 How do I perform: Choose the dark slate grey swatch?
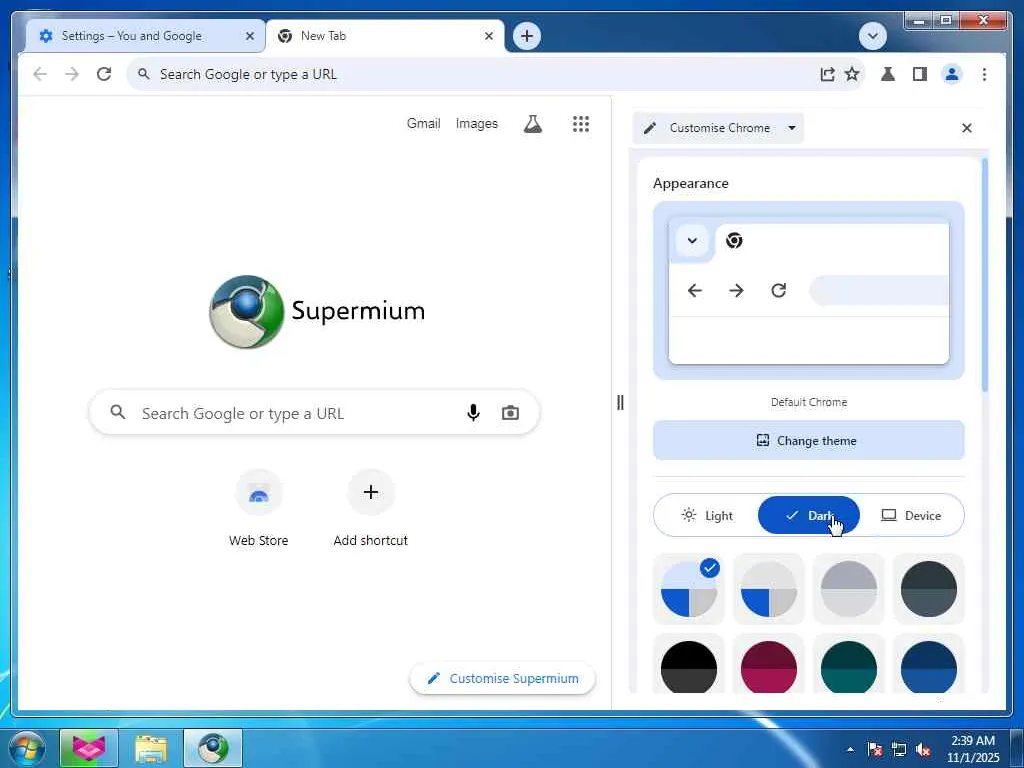point(929,588)
